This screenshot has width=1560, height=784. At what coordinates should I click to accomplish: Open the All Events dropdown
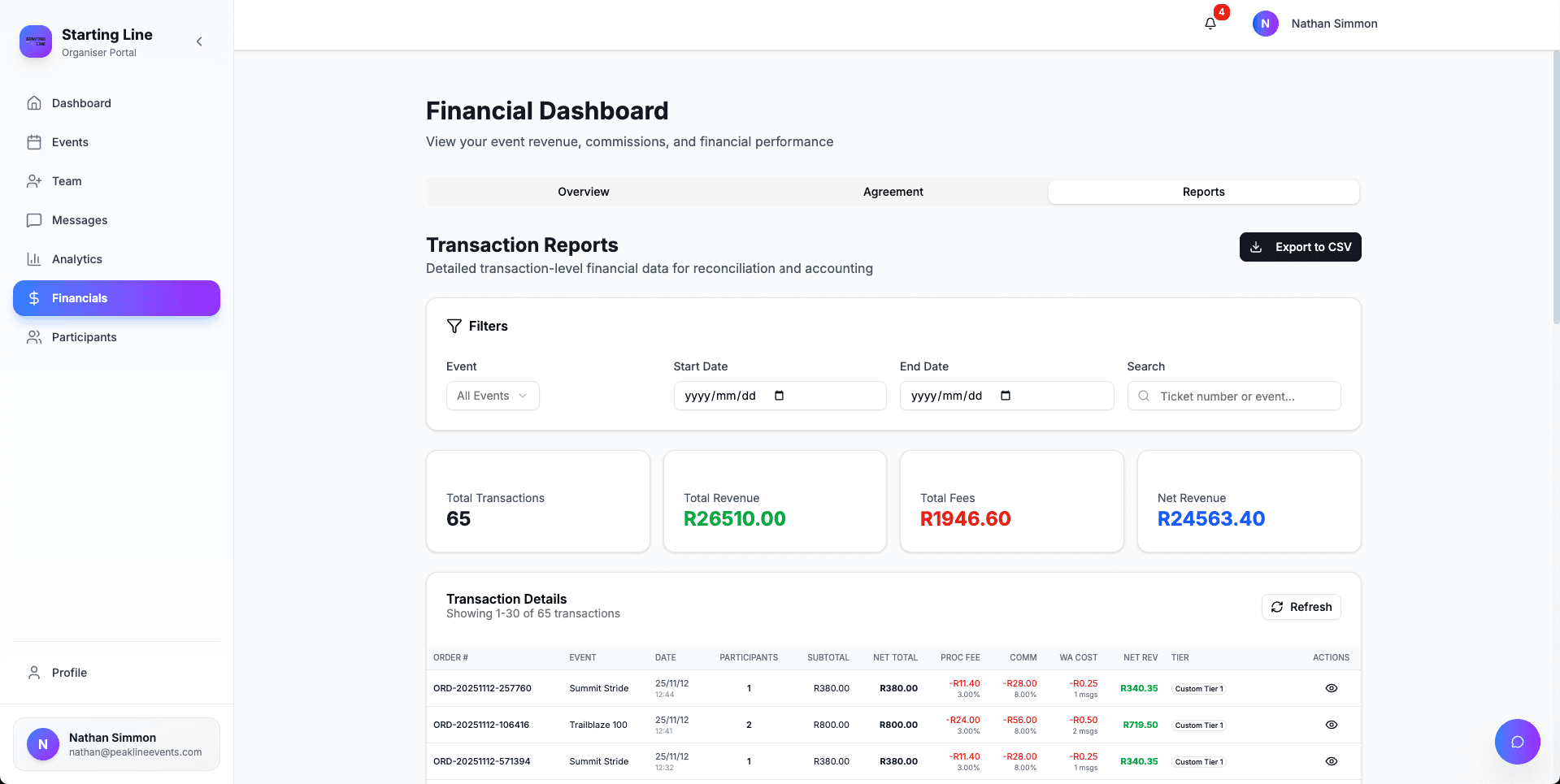[492, 396]
